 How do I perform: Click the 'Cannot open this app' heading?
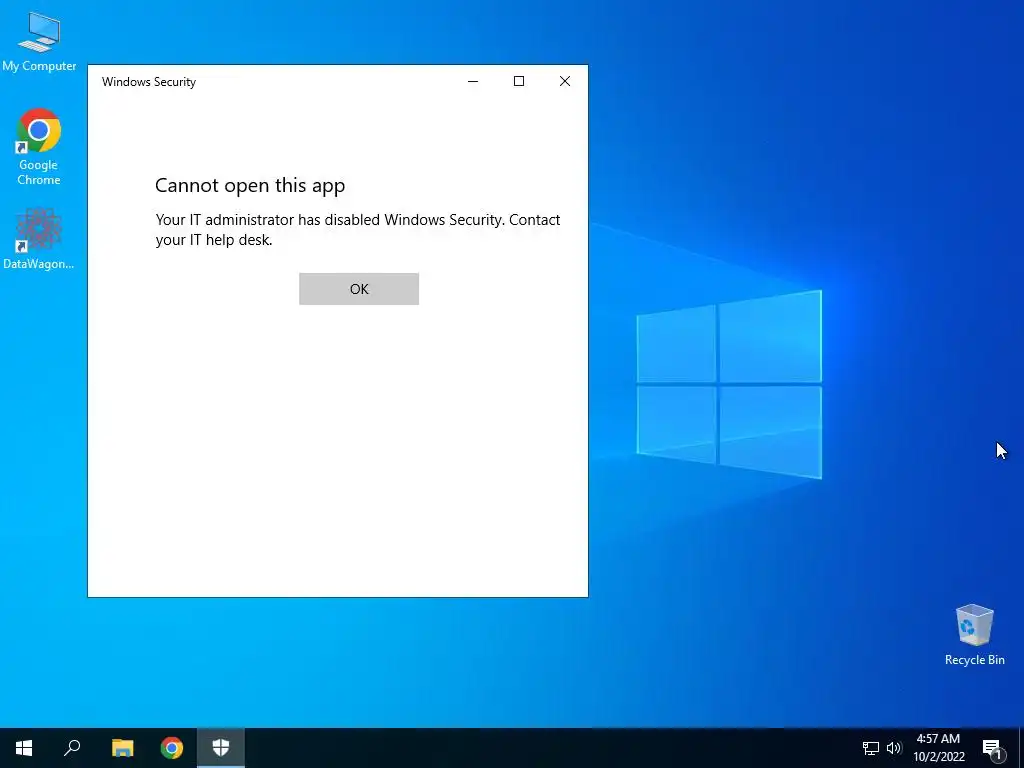pyautogui.click(x=250, y=185)
